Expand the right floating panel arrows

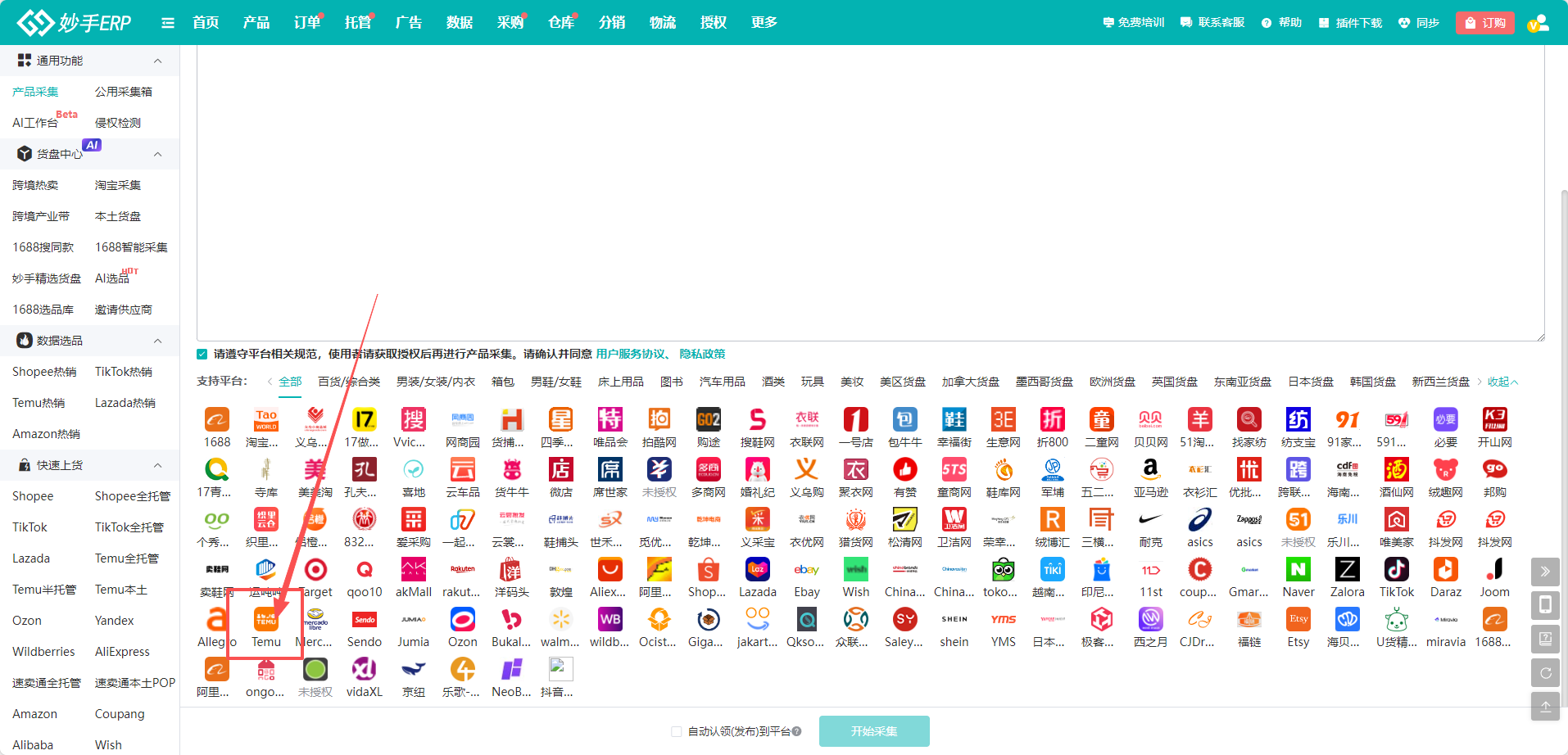(1545, 572)
